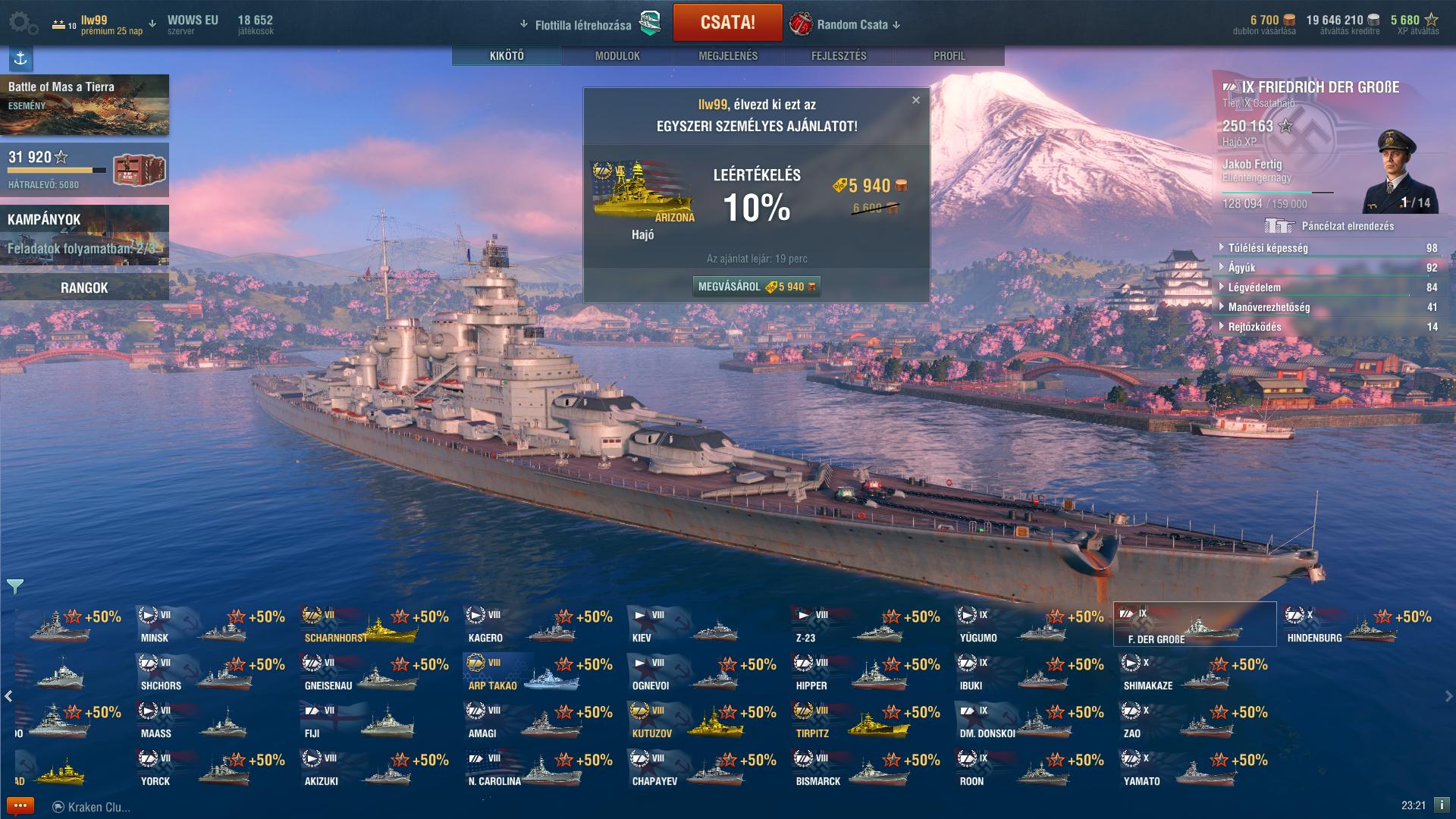1456x819 pixels.
Task: Open the ship carousel filter funnel
Action: click(x=15, y=586)
